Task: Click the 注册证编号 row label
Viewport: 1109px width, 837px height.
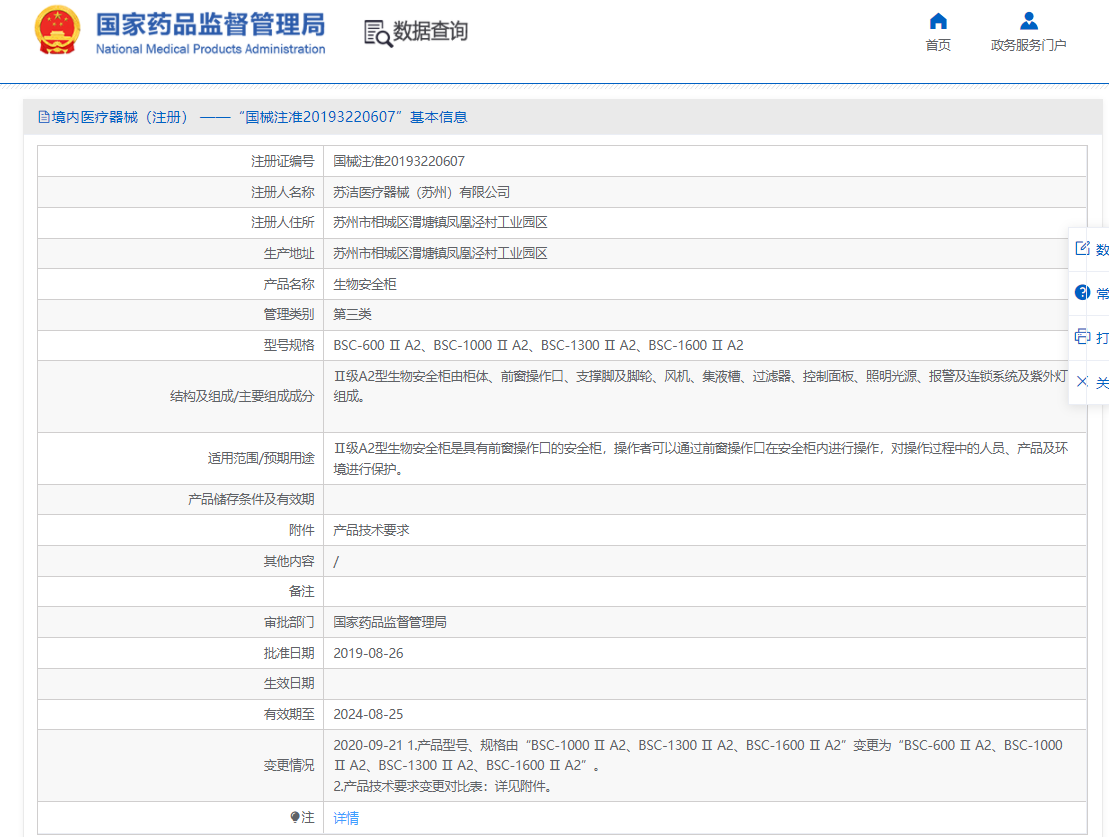Action: click(282, 161)
